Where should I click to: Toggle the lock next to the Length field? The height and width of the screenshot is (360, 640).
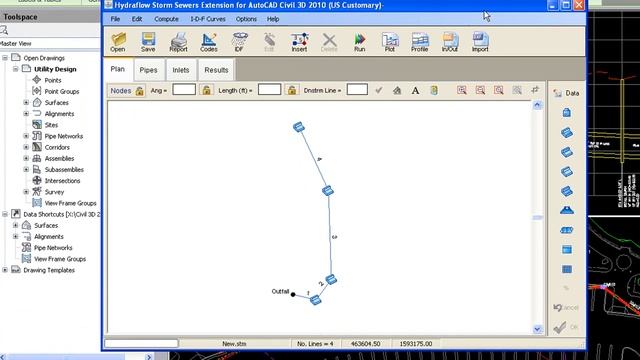292,90
